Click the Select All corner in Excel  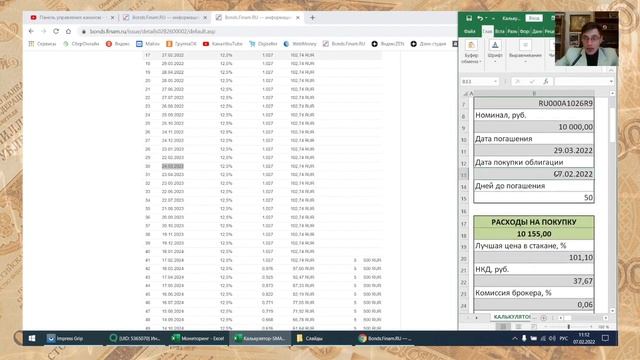point(465,93)
